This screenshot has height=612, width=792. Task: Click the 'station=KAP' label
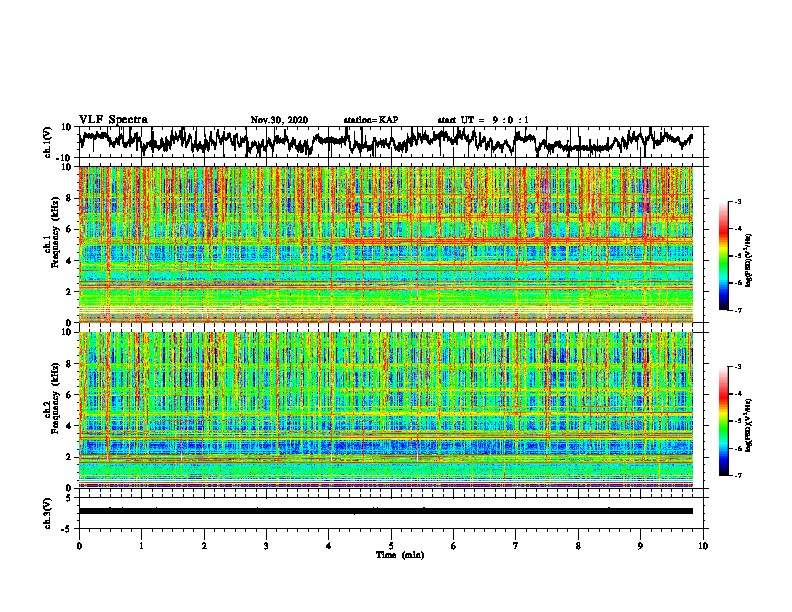[370, 120]
